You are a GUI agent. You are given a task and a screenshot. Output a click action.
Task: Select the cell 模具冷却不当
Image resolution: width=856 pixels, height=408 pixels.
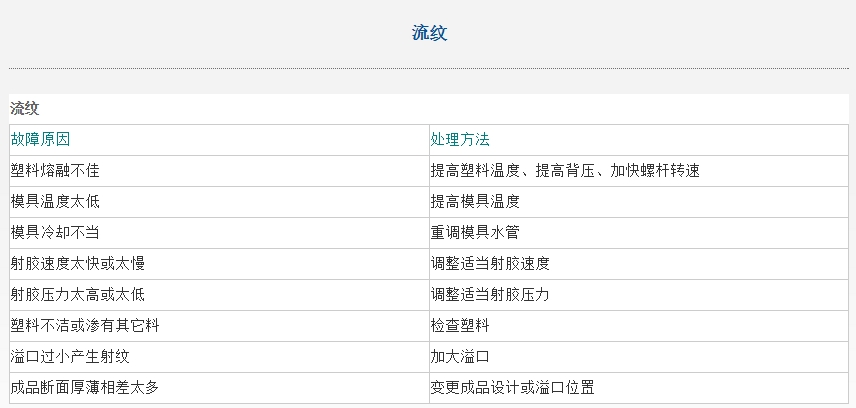pos(219,233)
